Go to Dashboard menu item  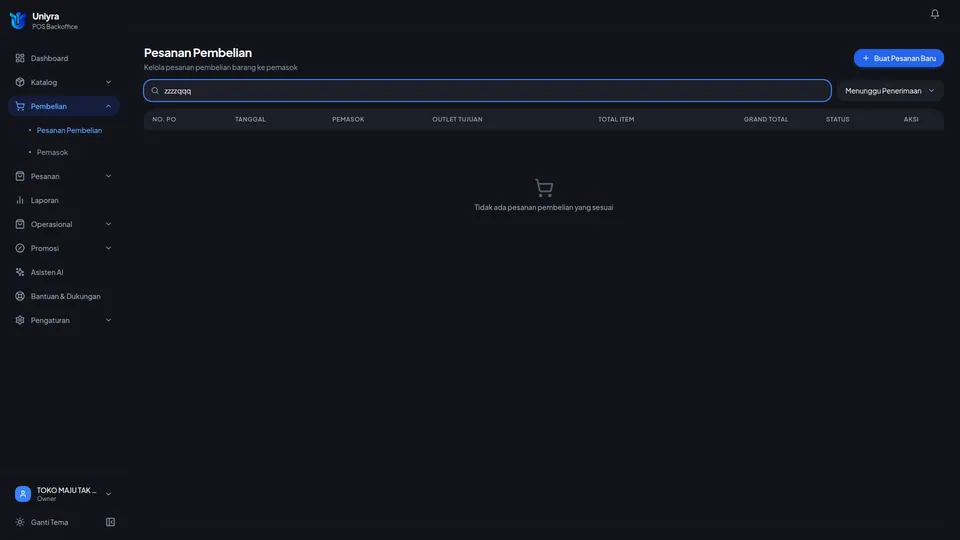[x=64, y=58]
